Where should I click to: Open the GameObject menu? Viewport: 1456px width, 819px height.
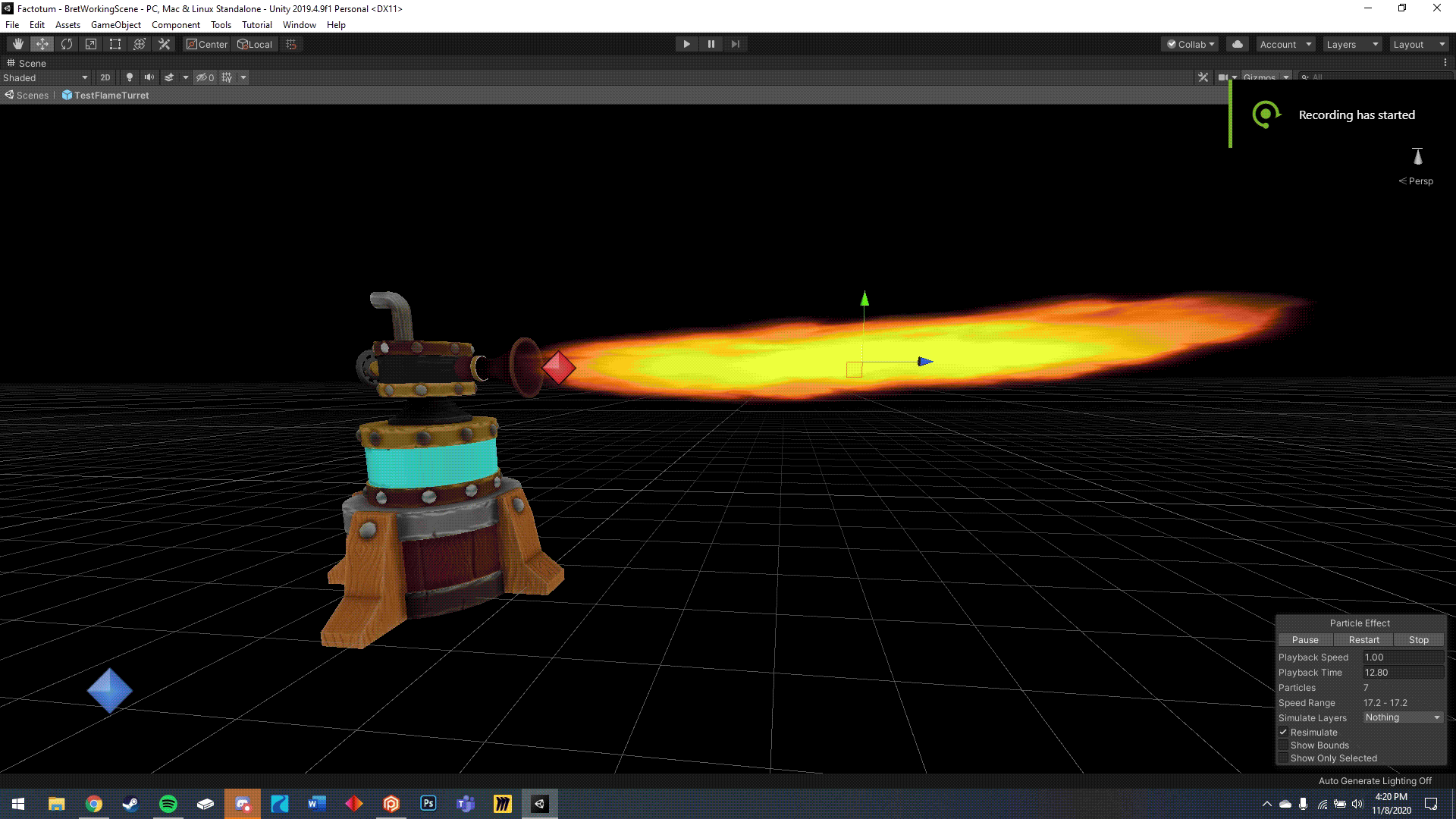(115, 24)
